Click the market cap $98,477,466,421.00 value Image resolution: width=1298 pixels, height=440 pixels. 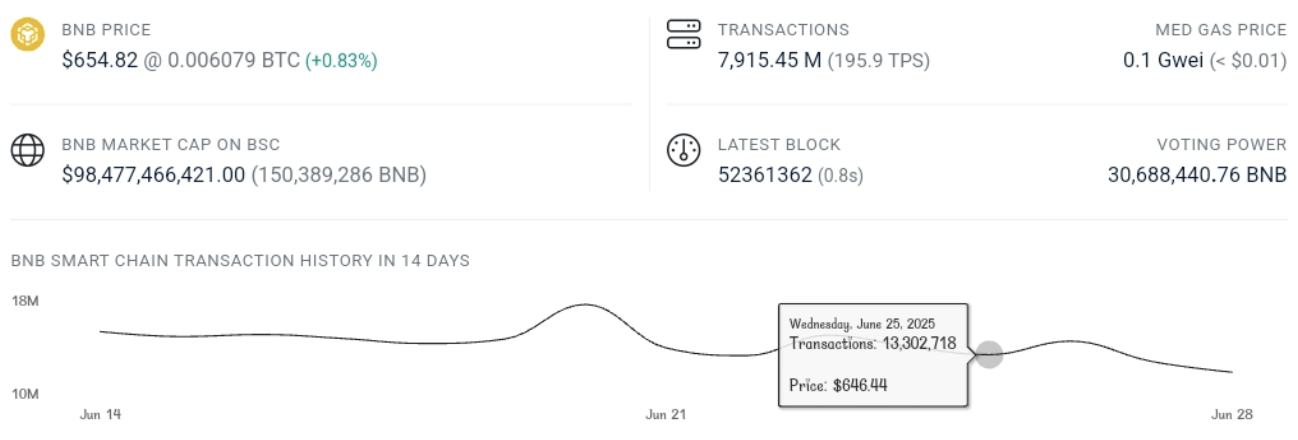coord(153,175)
